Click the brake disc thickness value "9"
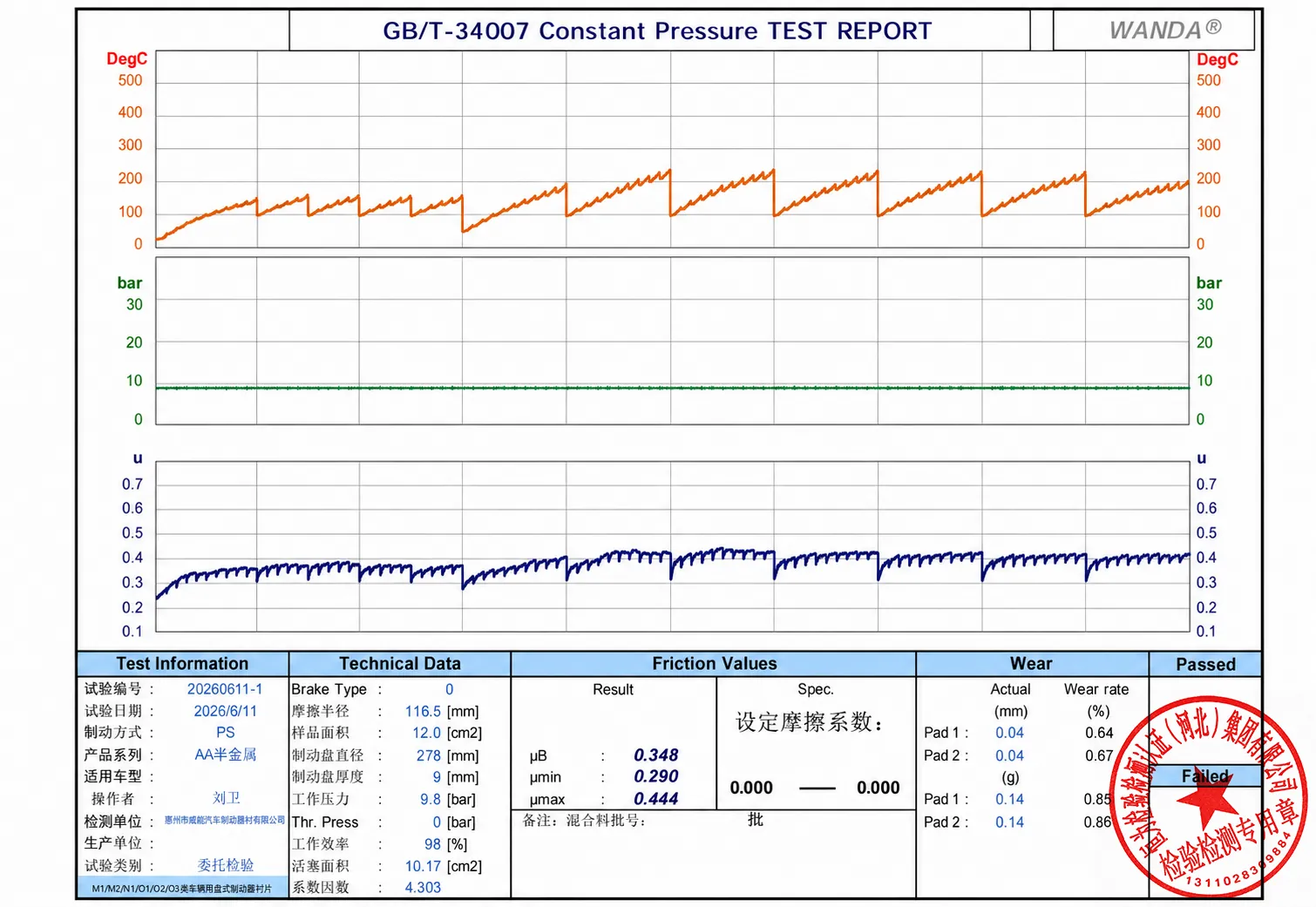This screenshot has height=907, width=1316. click(x=437, y=777)
